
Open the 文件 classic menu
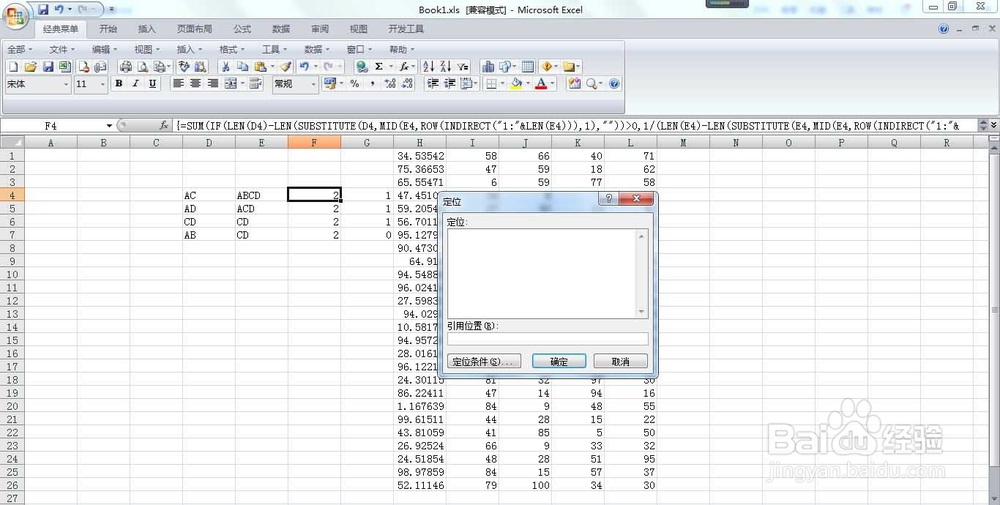pos(62,49)
